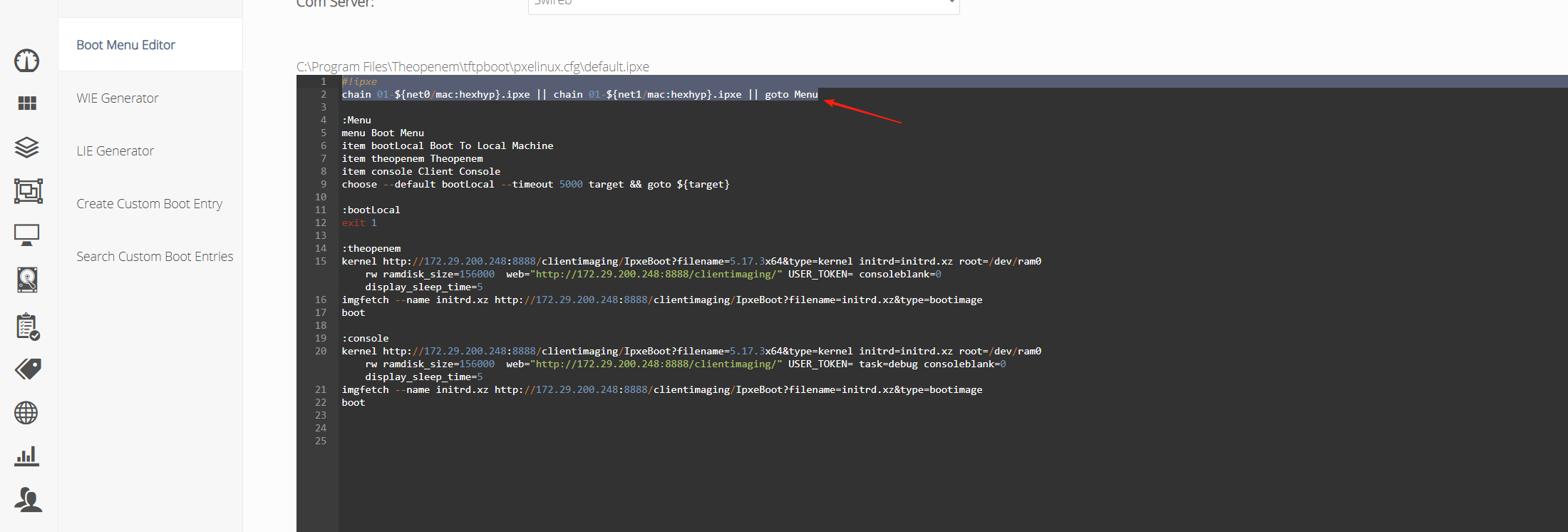
Task: Click 'item theopenem Theopenem' line
Action: [x=412, y=158]
